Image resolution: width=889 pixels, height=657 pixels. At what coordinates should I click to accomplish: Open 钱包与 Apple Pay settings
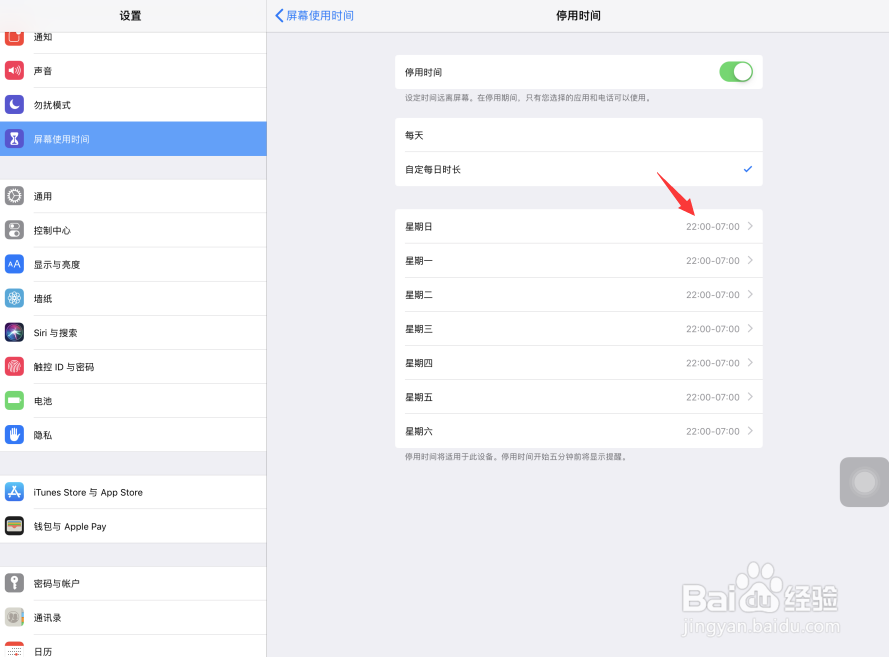133,526
